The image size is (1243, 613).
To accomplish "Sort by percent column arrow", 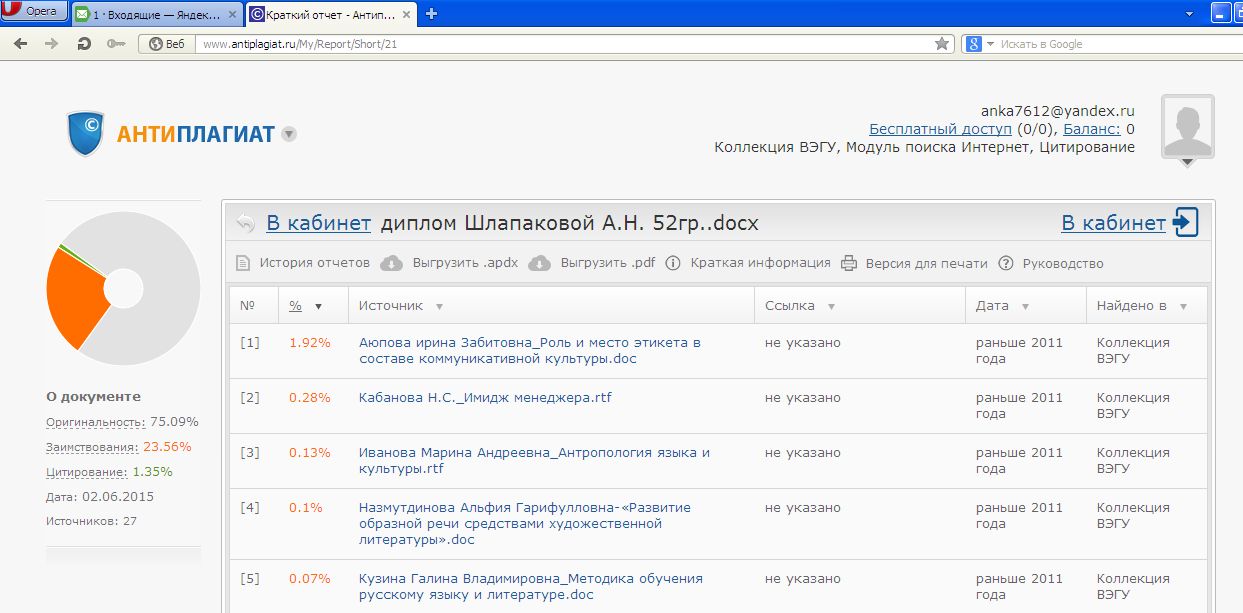I will (318, 306).
